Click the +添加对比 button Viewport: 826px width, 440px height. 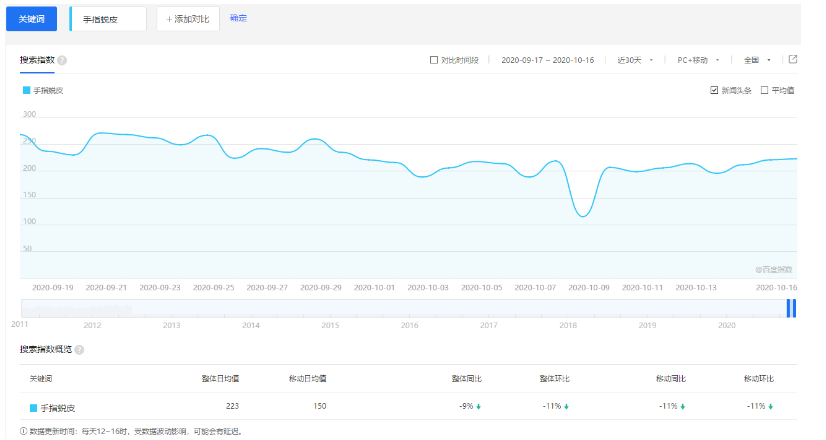pyautogui.click(x=188, y=19)
